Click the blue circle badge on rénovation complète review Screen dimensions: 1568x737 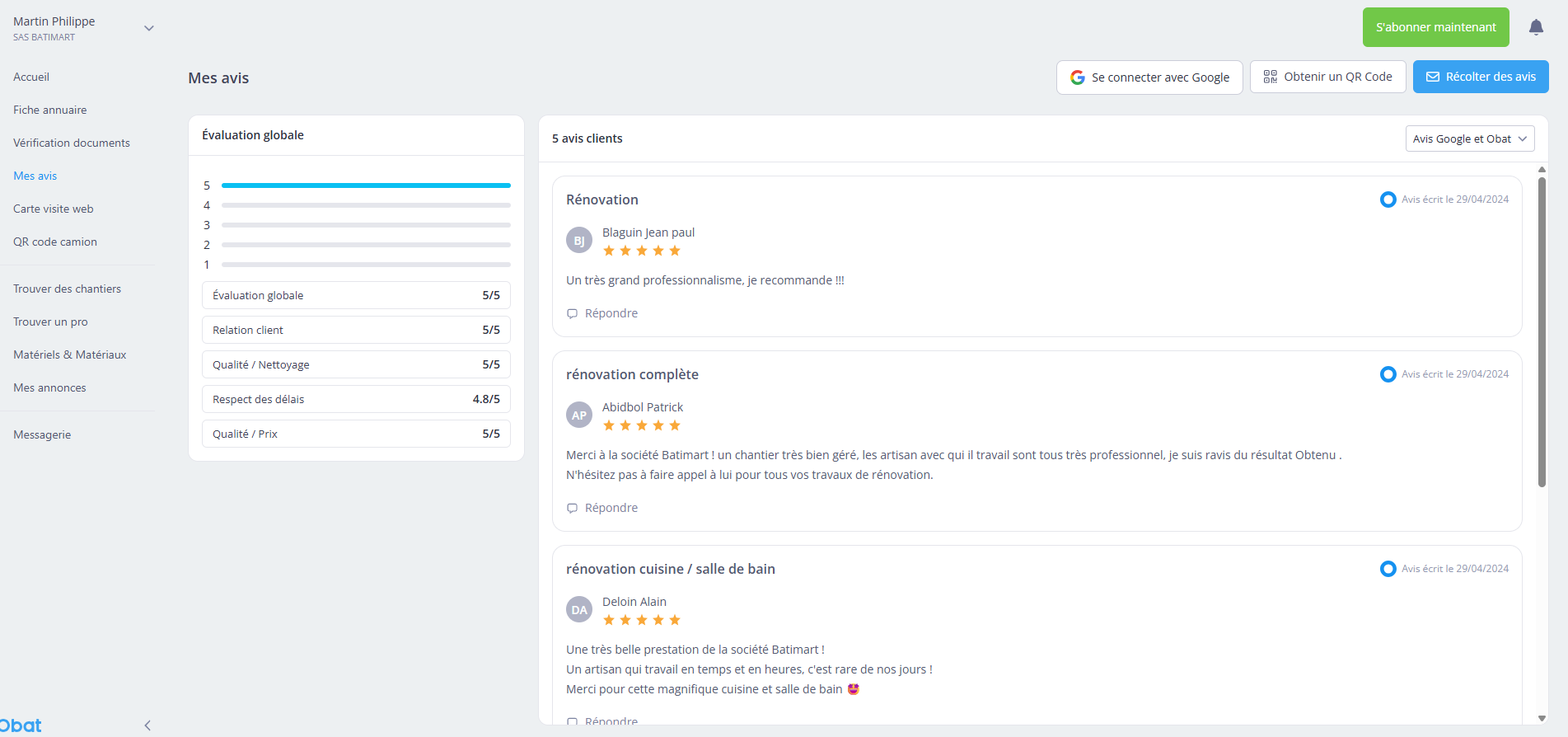tap(1388, 374)
